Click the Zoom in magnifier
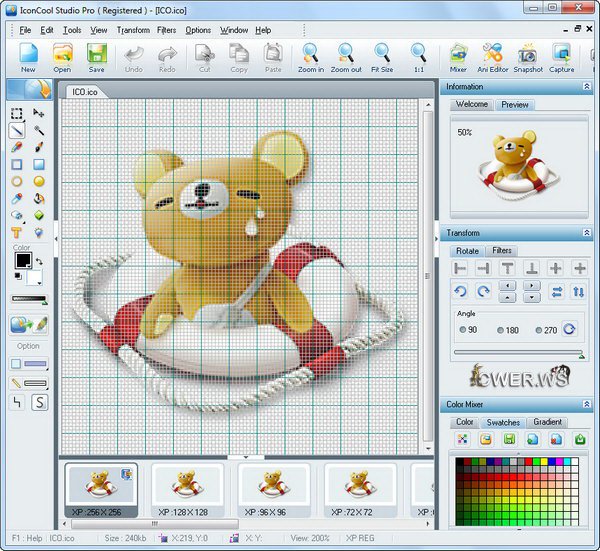 coord(310,57)
